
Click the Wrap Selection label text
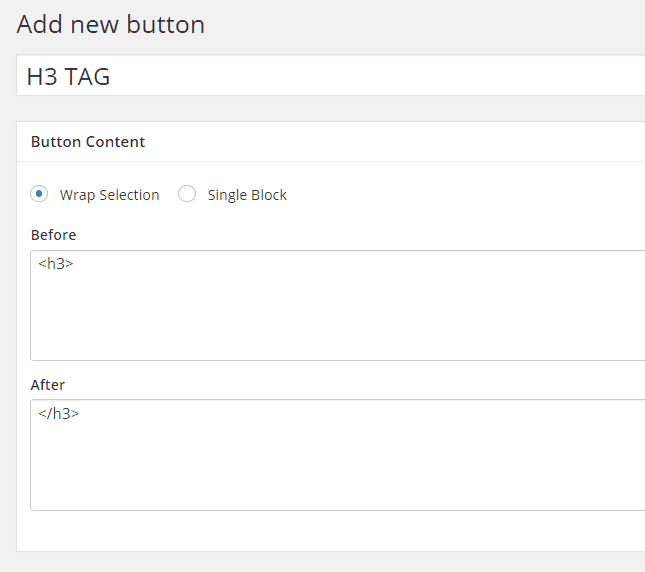[x=109, y=195]
